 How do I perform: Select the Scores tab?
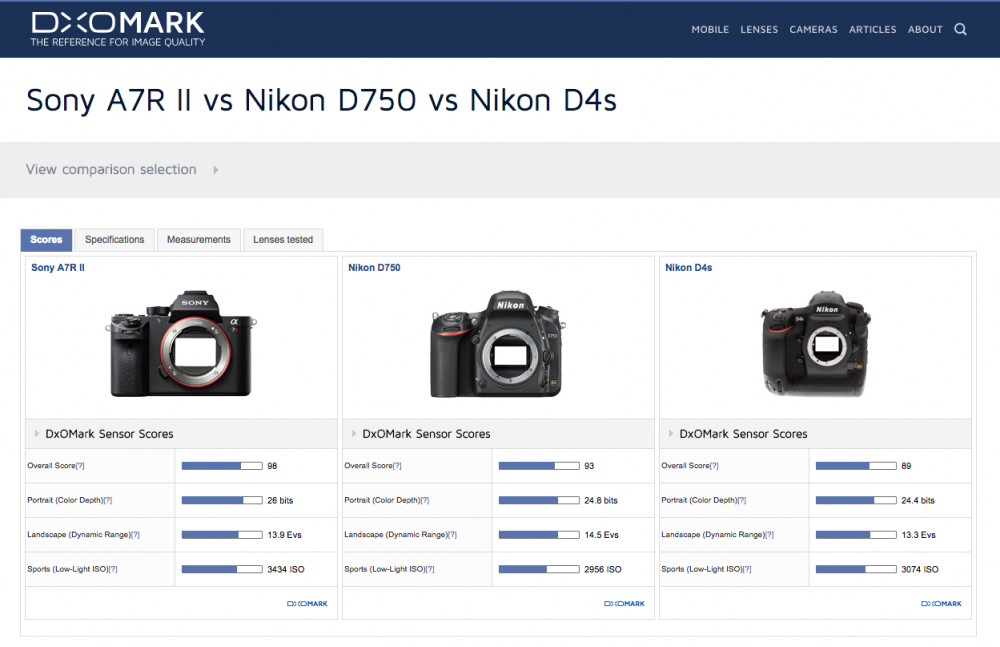point(47,240)
